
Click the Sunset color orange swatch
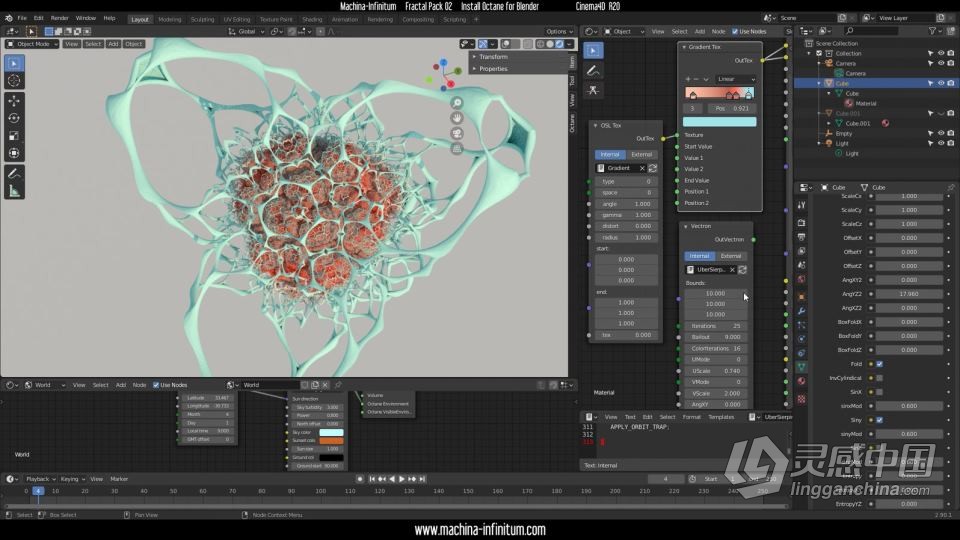331,441
